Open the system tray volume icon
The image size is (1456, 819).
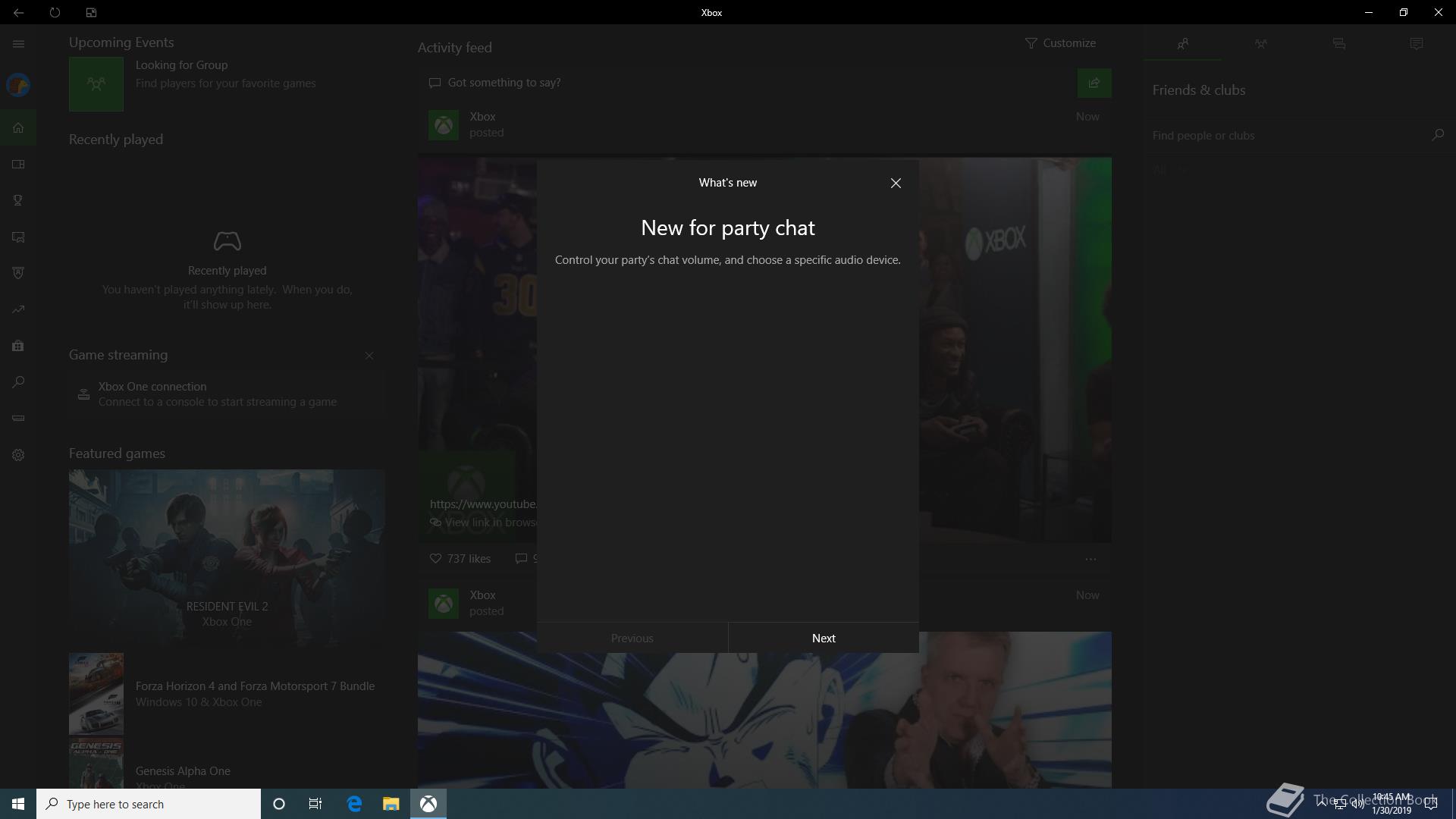tap(1358, 804)
